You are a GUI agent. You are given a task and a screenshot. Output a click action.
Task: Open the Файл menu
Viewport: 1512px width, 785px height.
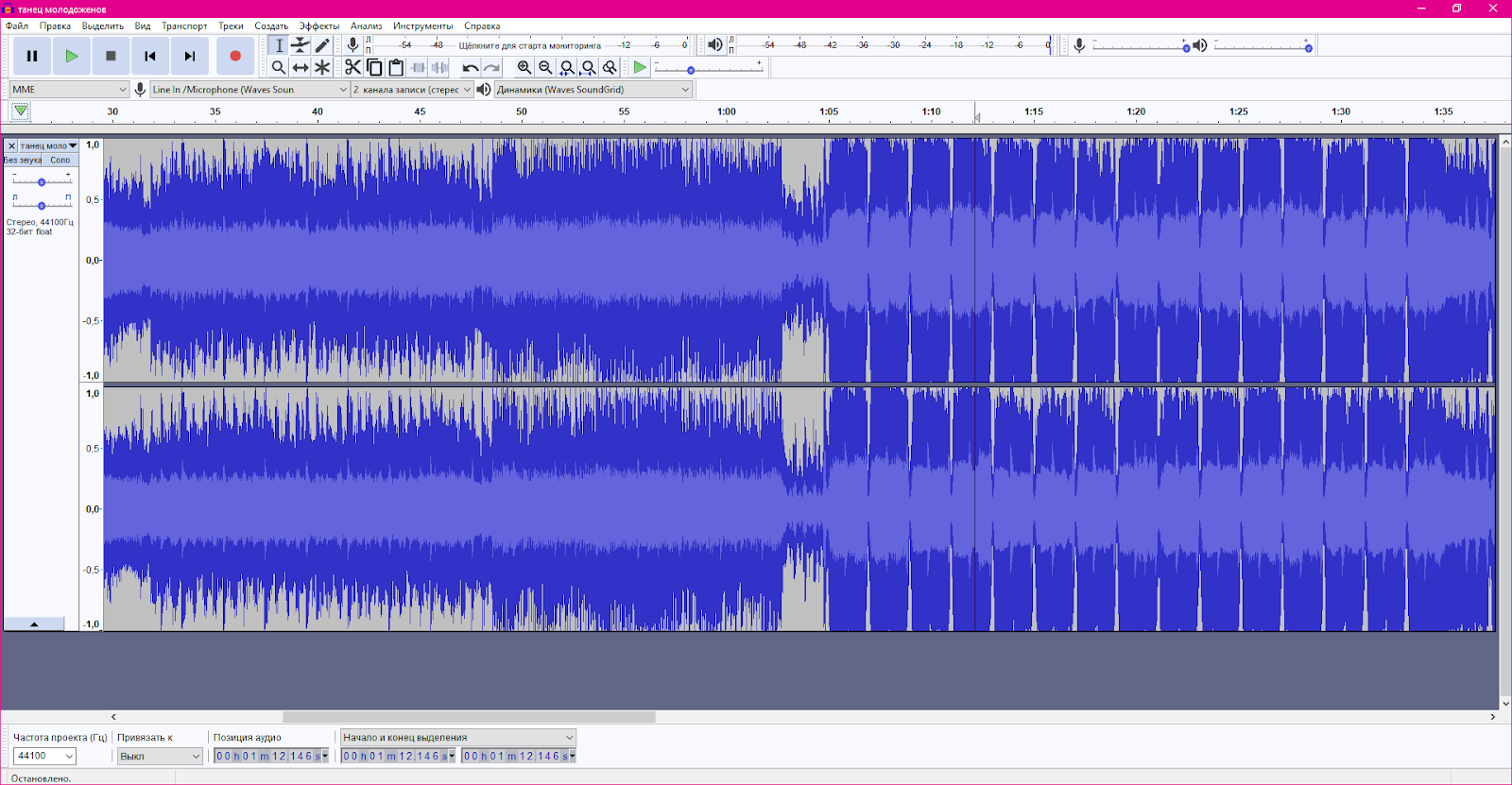[x=17, y=26]
